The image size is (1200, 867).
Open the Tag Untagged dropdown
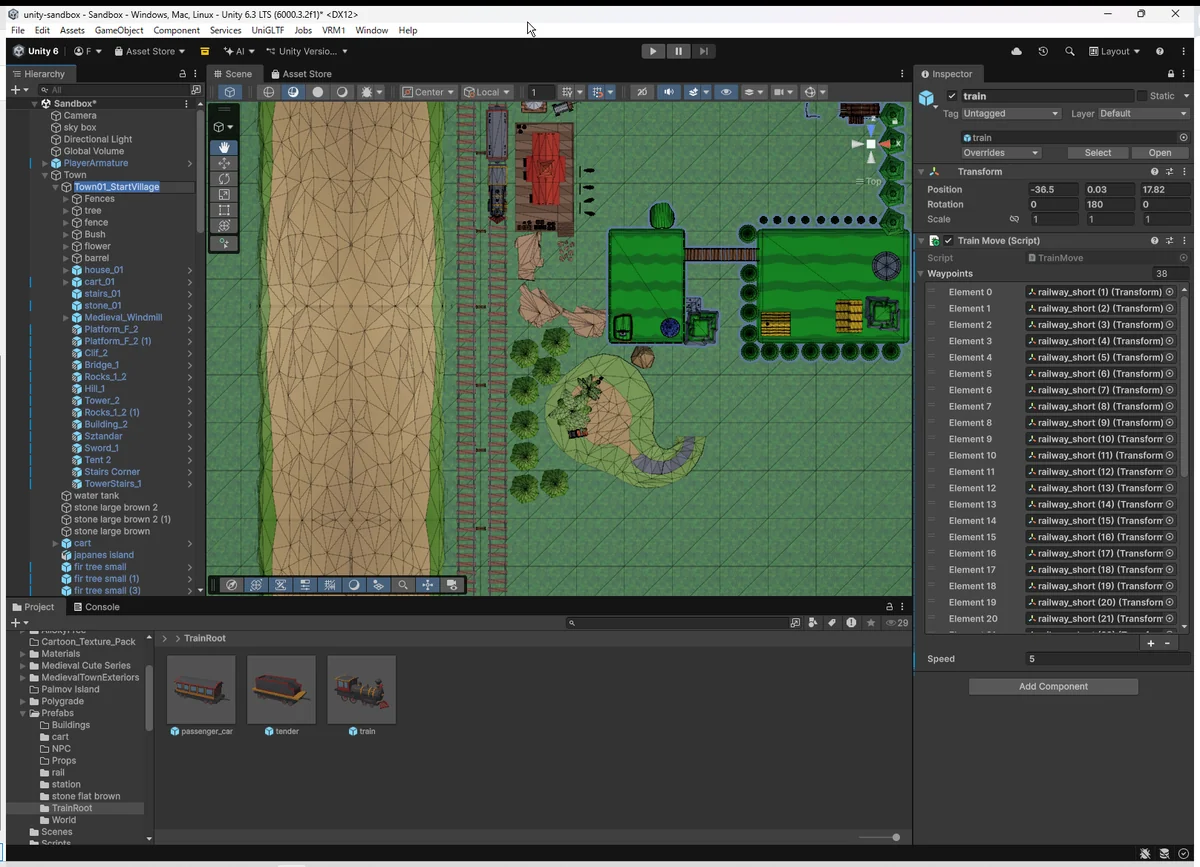[1011, 114]
